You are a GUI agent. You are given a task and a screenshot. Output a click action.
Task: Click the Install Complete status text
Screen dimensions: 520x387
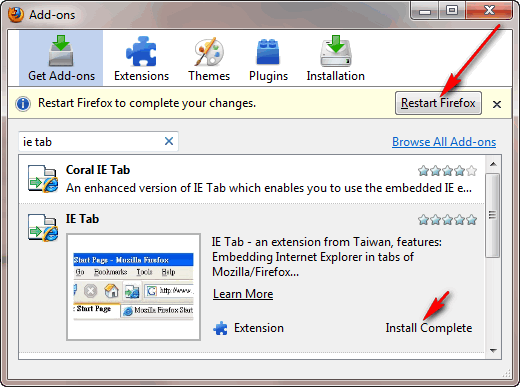click(x=429, y=328)
